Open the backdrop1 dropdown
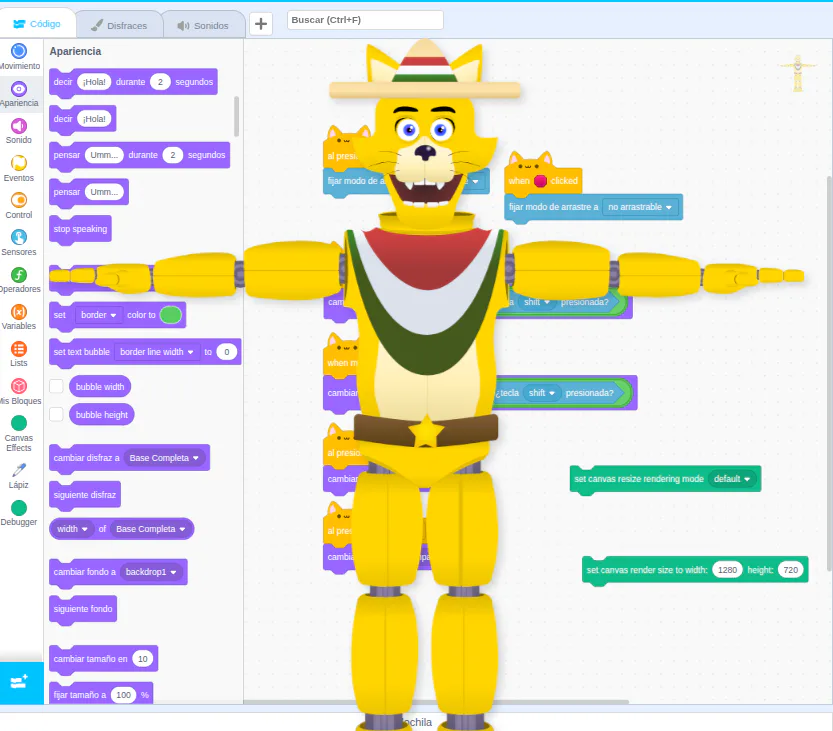833x731 pixels. 151,572
